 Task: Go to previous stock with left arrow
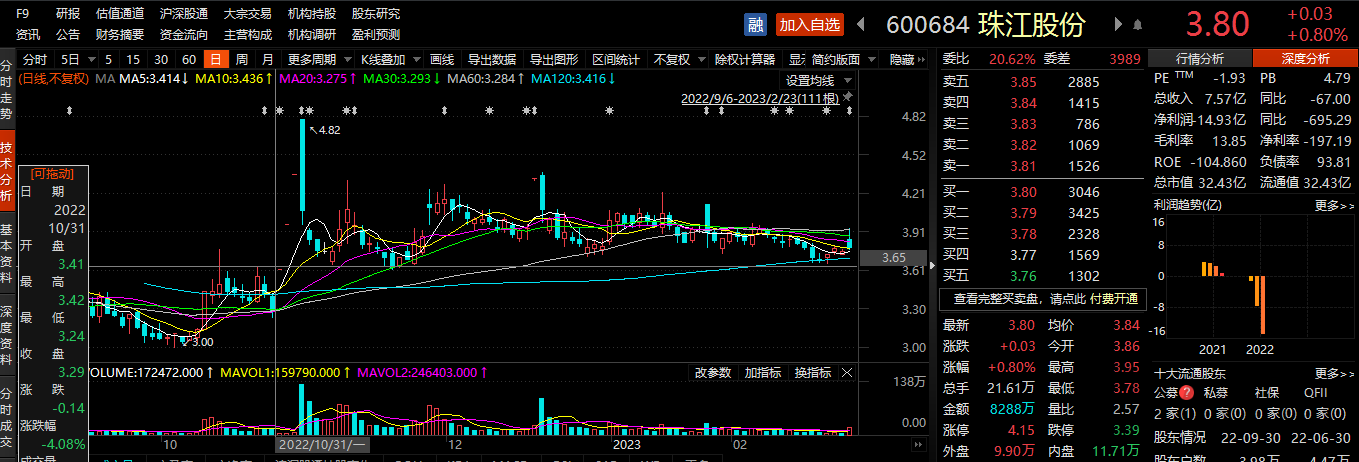(861, 24)
